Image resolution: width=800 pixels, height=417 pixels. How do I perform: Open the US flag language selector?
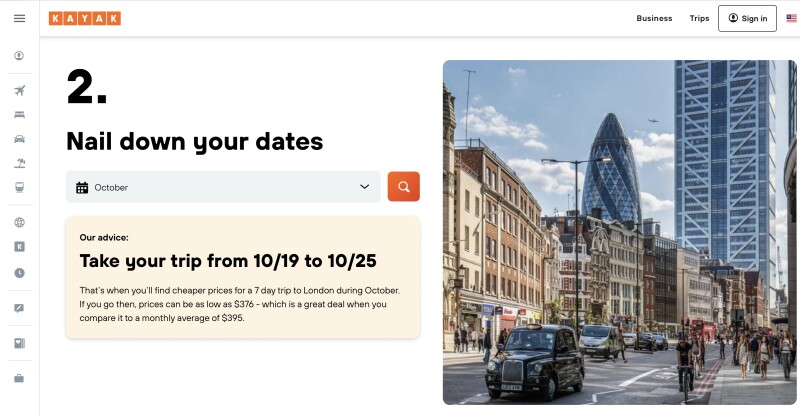791,18
